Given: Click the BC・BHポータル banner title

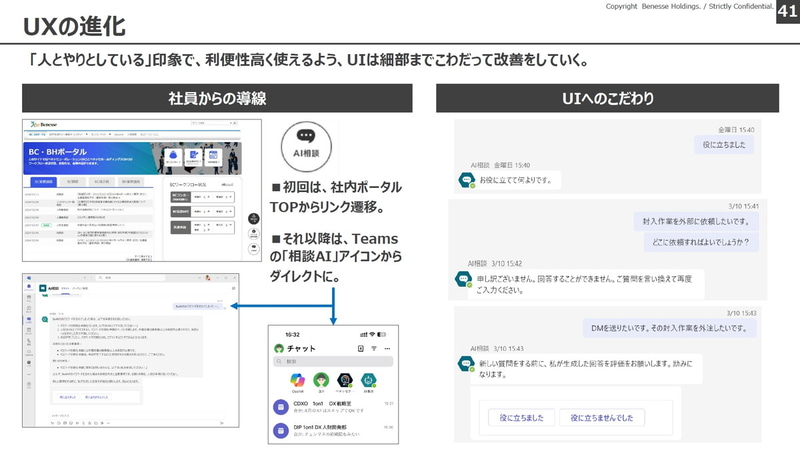Looking at the screenshot, I should (57, 152).
